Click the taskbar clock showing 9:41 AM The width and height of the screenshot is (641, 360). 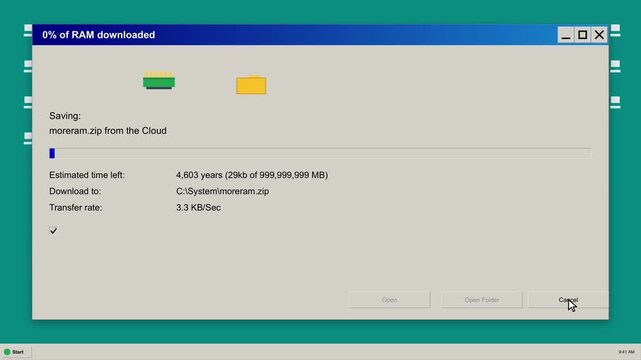626,352
